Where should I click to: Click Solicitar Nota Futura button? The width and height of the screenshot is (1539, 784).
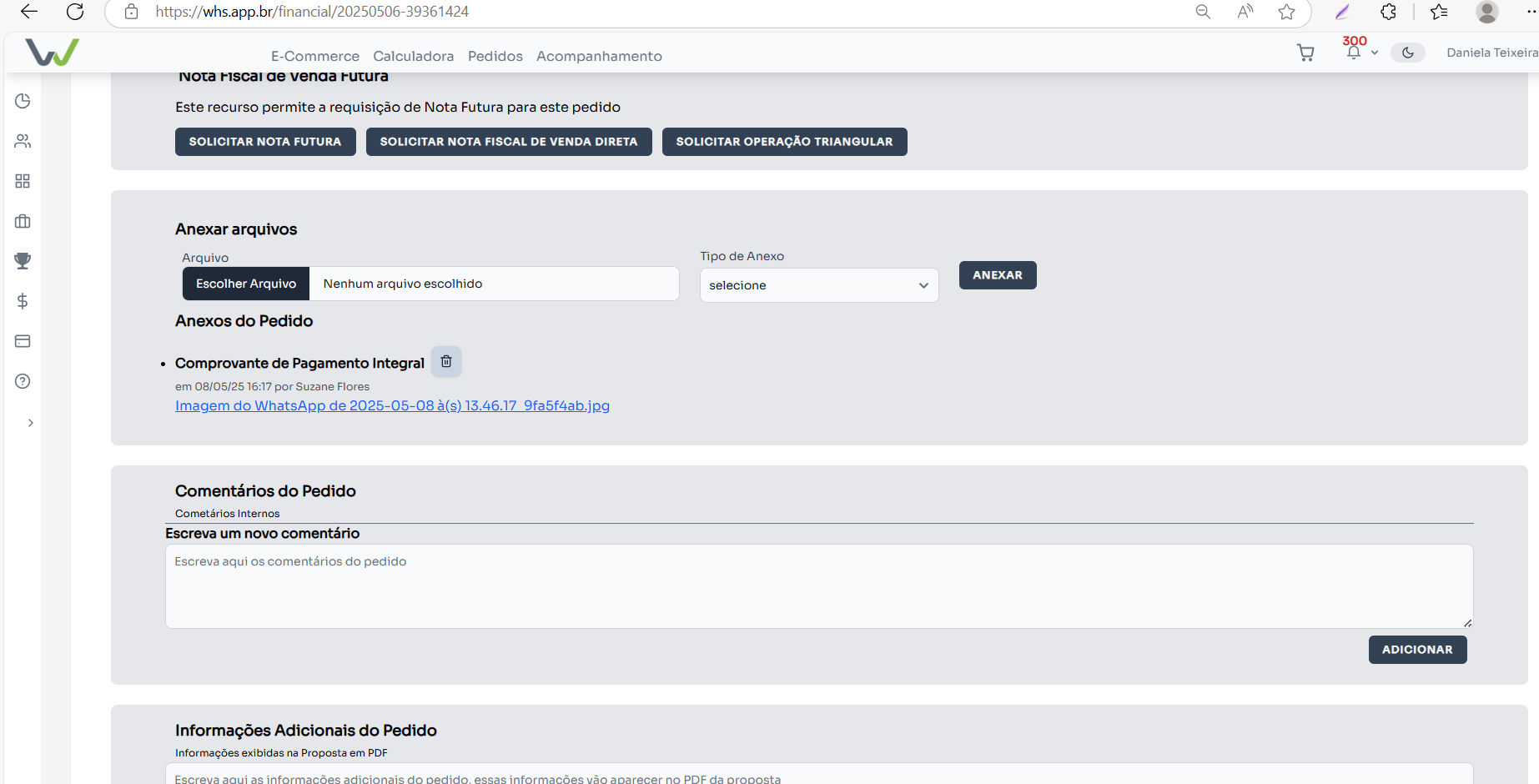tap(265, 142)
